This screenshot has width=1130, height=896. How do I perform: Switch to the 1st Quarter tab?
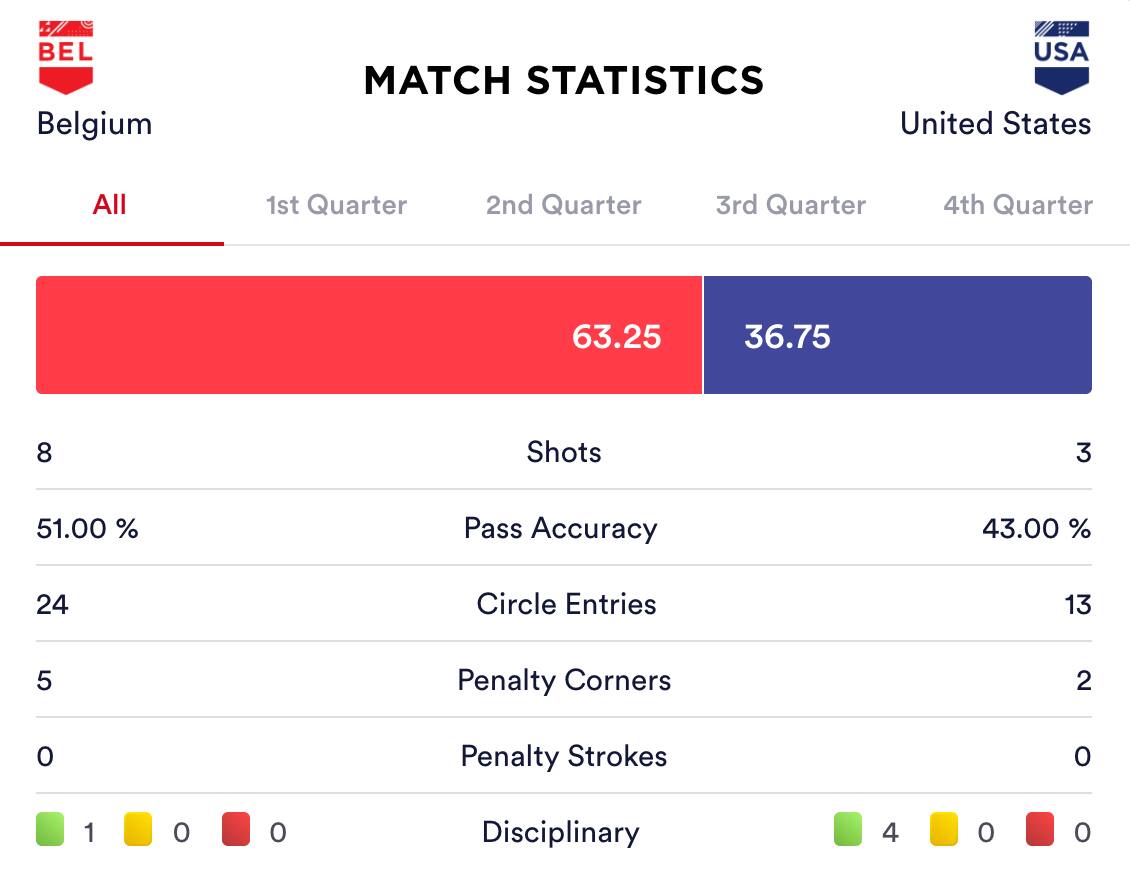[x=336, y=205]
